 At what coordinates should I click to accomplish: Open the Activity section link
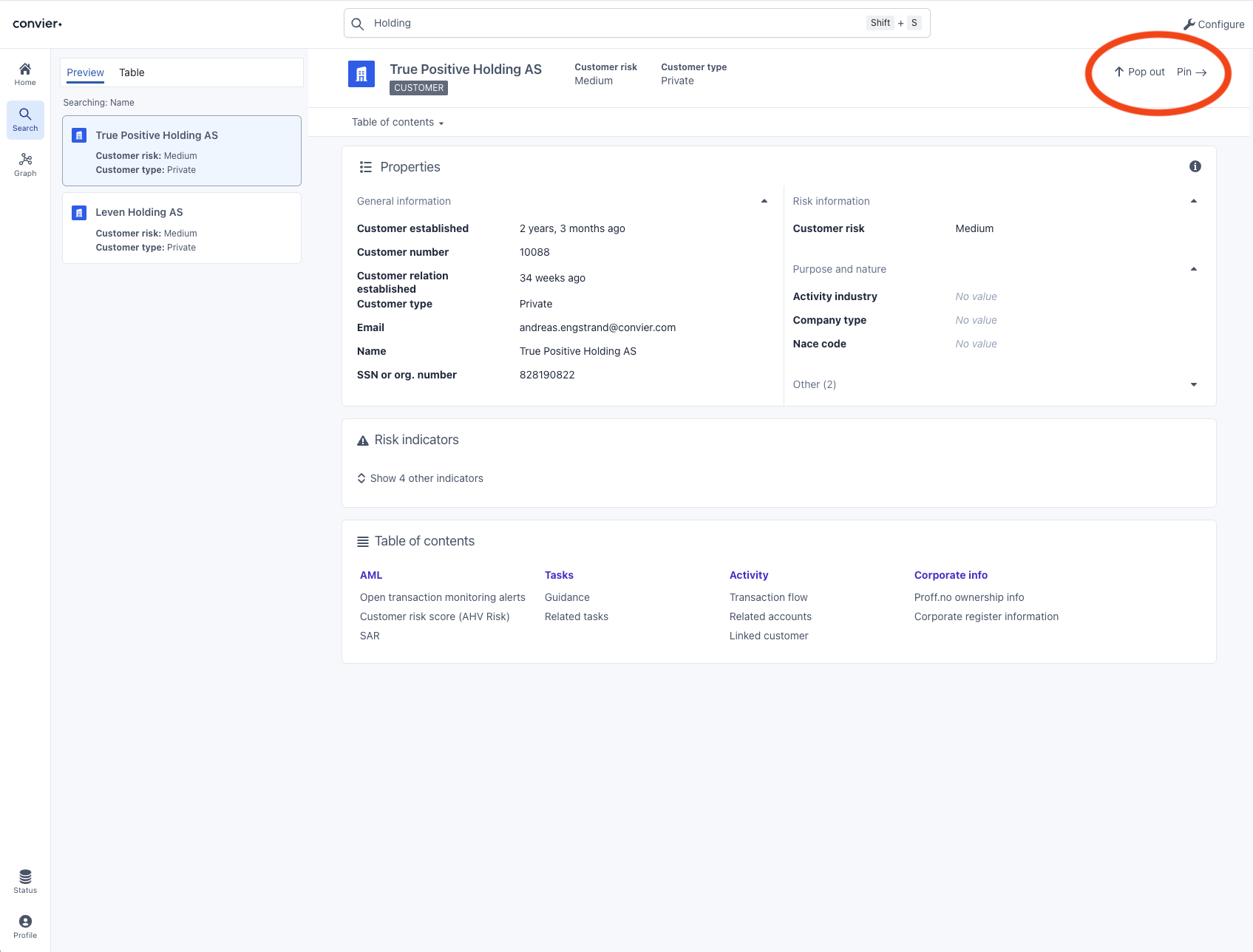[x=749, y=575]
